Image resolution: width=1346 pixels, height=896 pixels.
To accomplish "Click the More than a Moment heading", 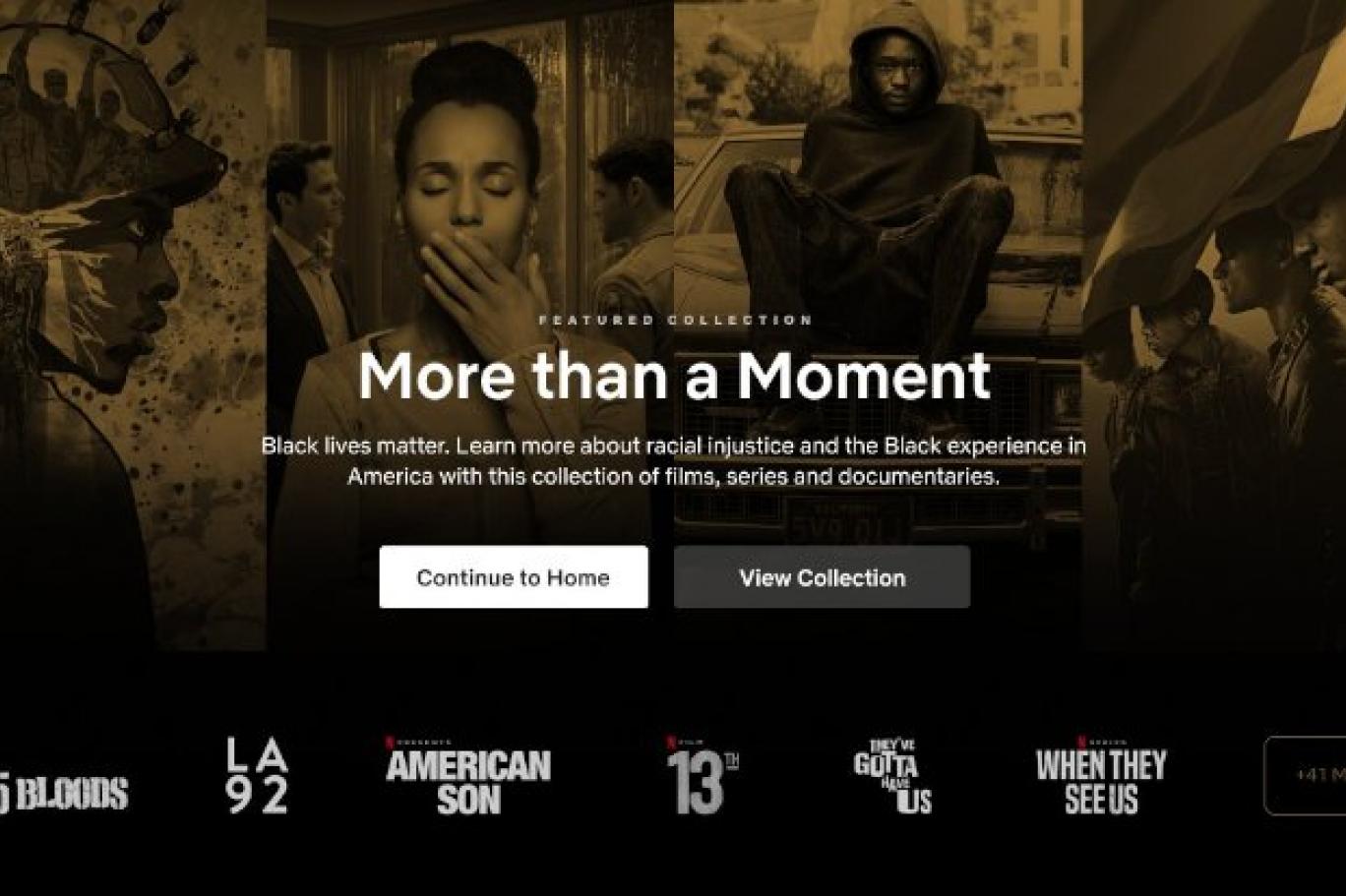I will click(x=674, y=376).
